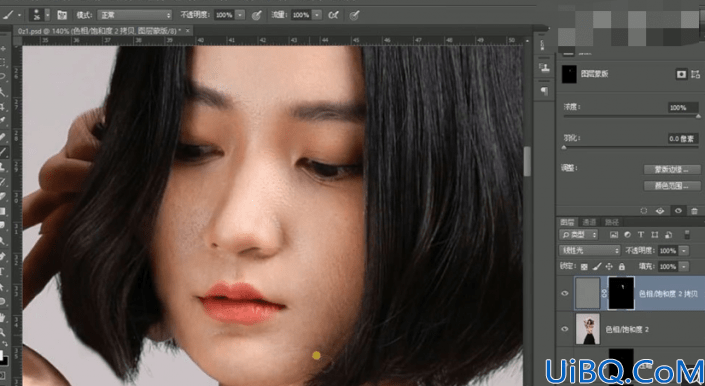Expand the 流量 flow slider arrow

[317, 15]
